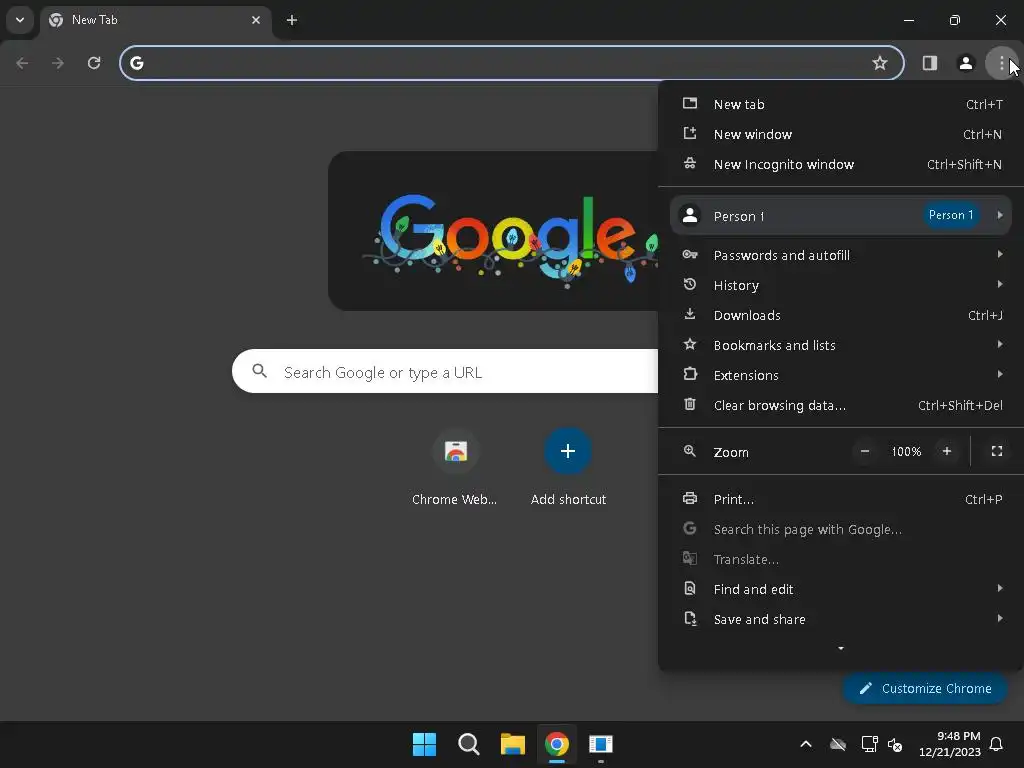Open a New Incognito window
The width and height of the screenshot is (1024, 768).
pyautogui.click(x=840, y=164)
